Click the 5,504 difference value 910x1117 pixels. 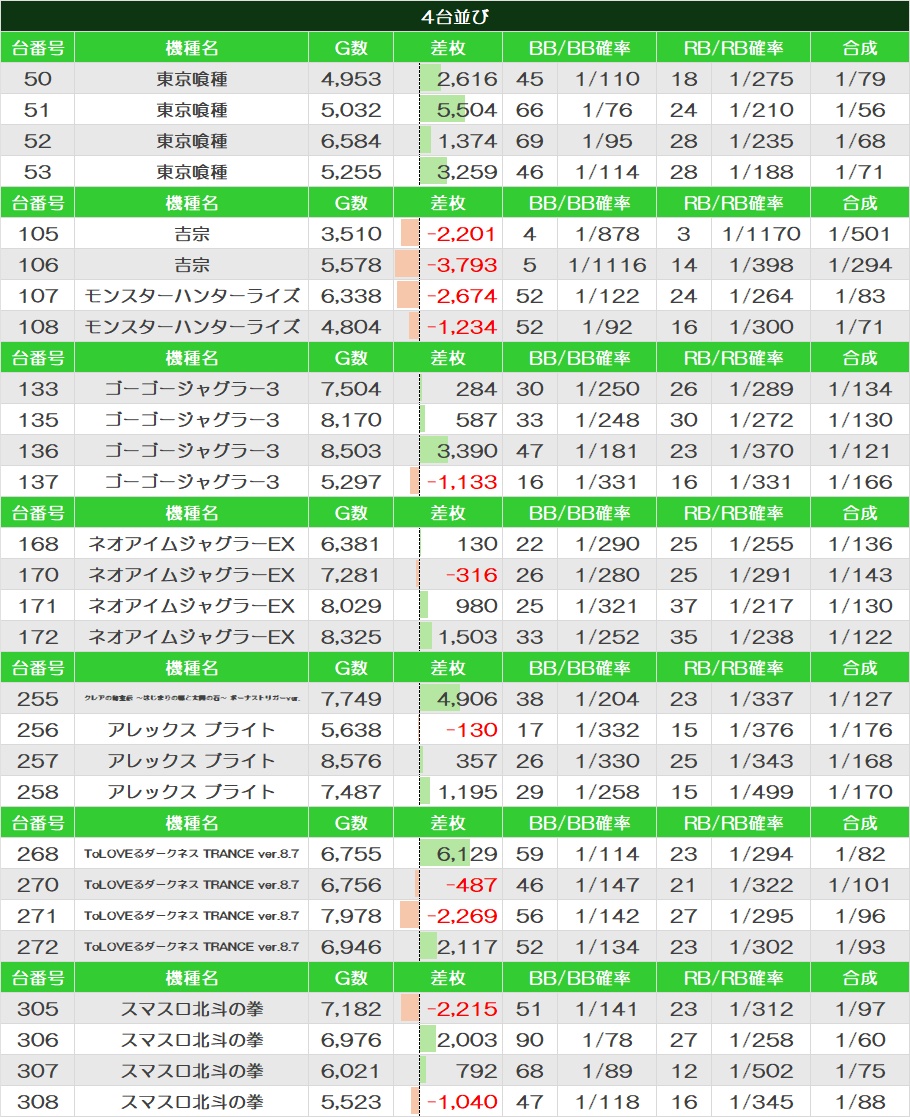[x=466, y=110]
